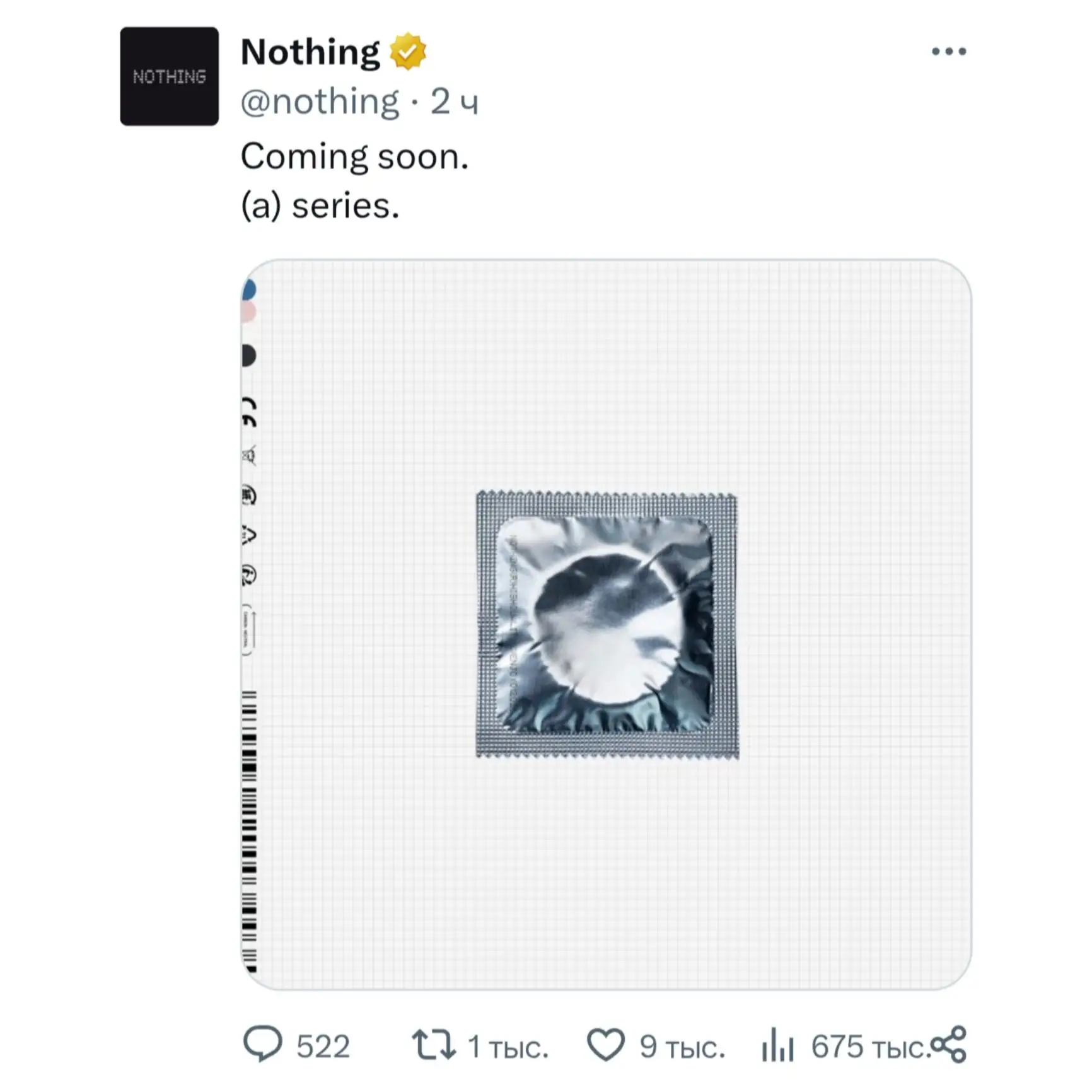Click the share icon
The image size is (1092, 1092).
tap(949, 1044)
